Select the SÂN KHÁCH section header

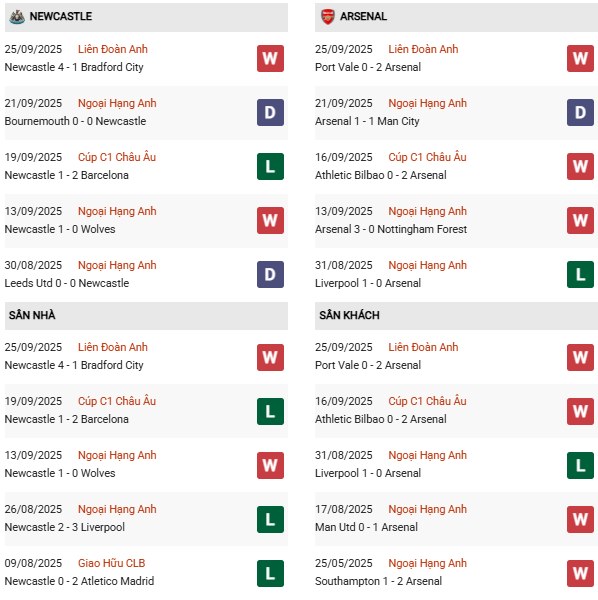tap(456, 316)
